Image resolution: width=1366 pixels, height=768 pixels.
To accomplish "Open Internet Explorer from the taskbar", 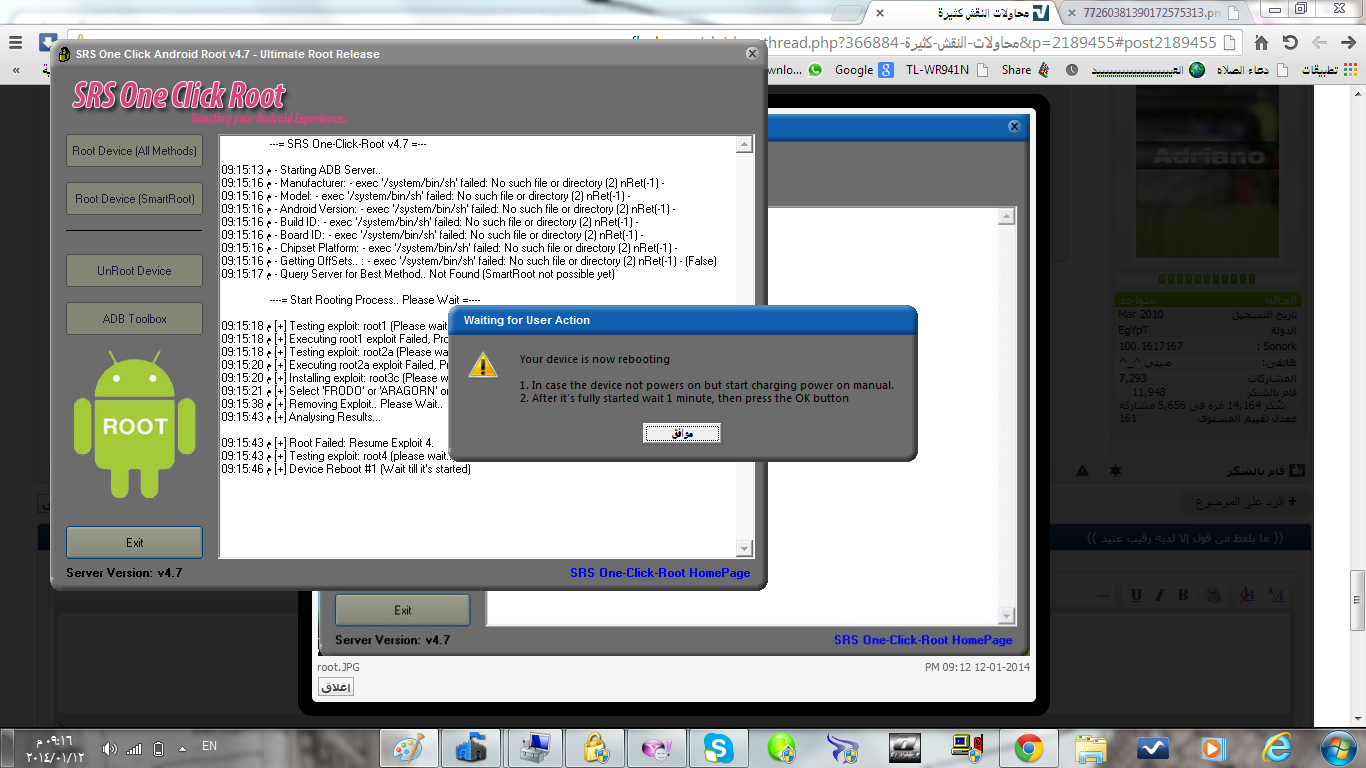I will click(1277, 747).
